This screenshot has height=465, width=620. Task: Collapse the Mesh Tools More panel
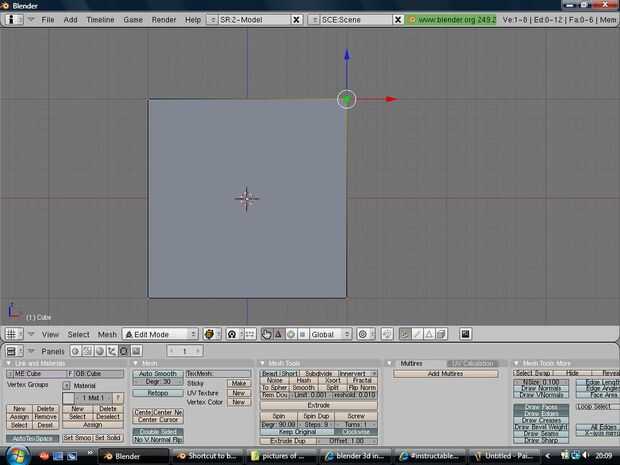pos(516,363)
